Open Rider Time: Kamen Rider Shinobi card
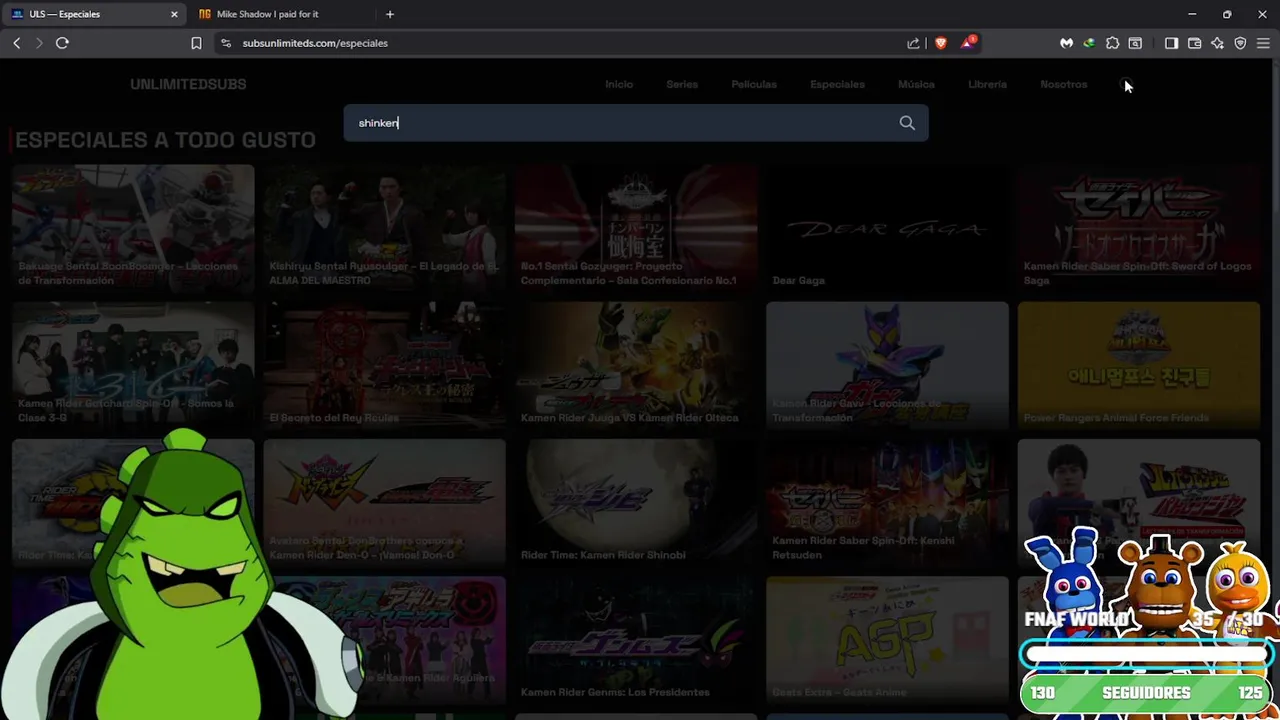The width and height of the screenshot is (1280, 720). [x=636, y=503]
